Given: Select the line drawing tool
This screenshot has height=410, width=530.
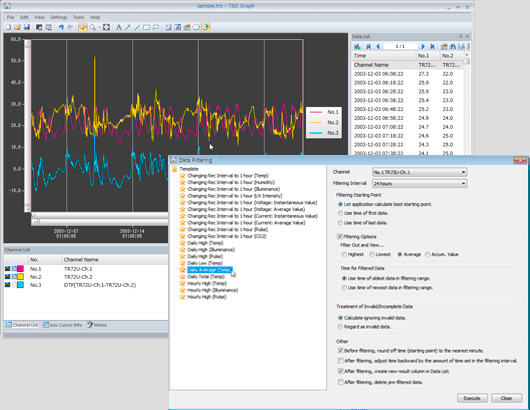Looking at the screenshot, I should 137,27.
